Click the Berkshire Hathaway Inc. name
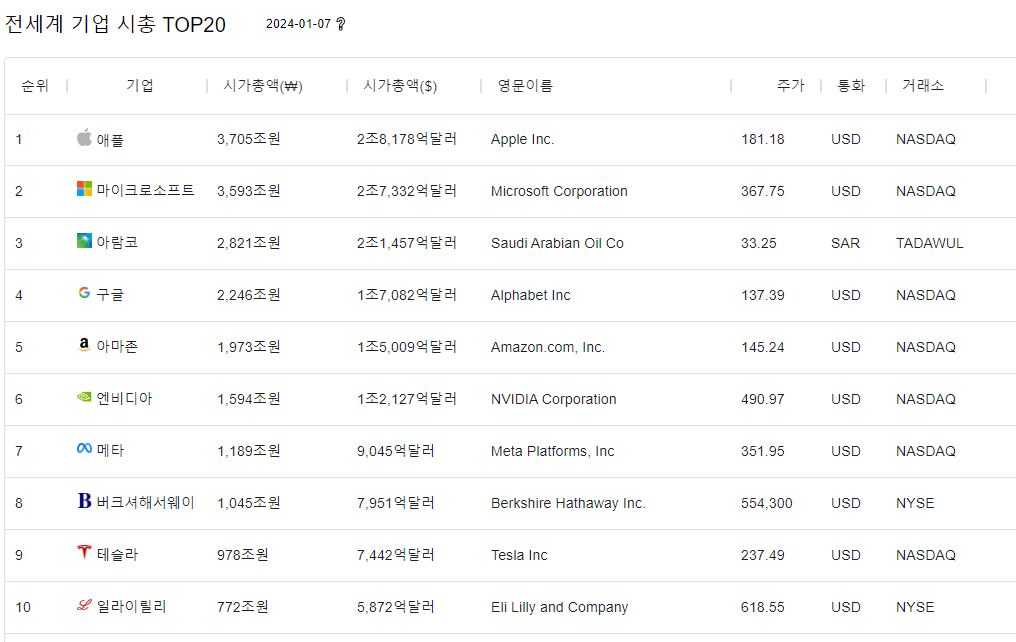The height and width of the screenshot is (642, 1016). (568, 503)
